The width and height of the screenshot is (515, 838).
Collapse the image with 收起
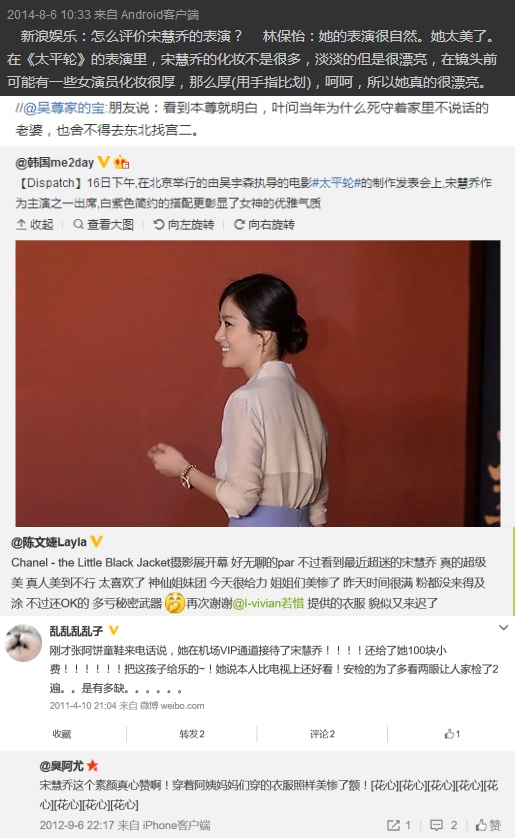click(x=35, y=224)
